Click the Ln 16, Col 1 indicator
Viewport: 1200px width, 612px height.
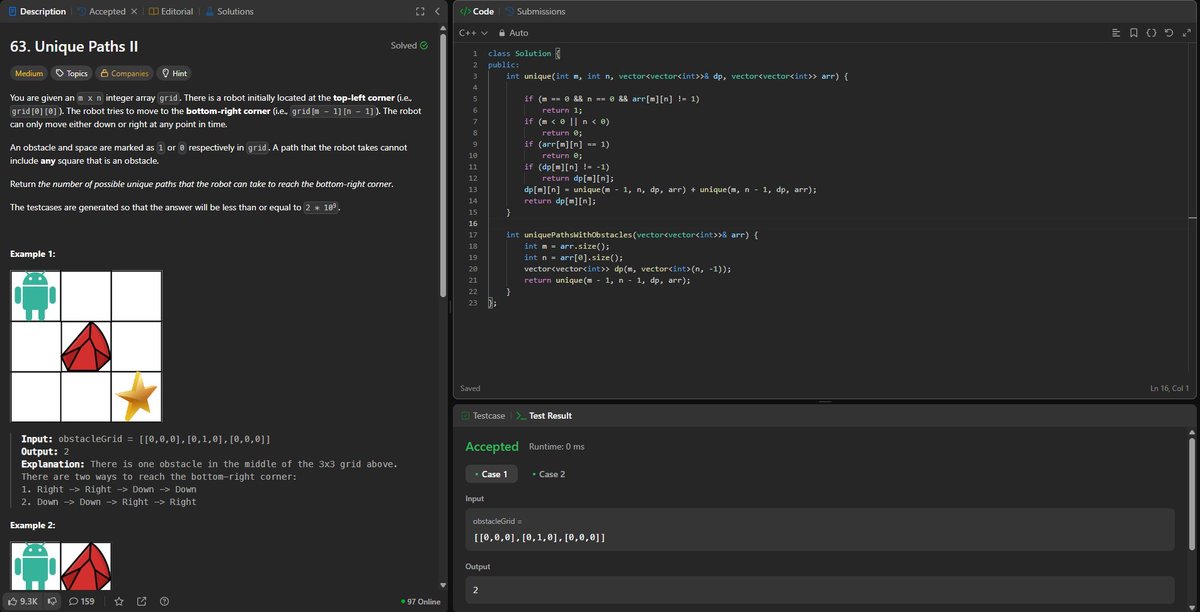1170,388
